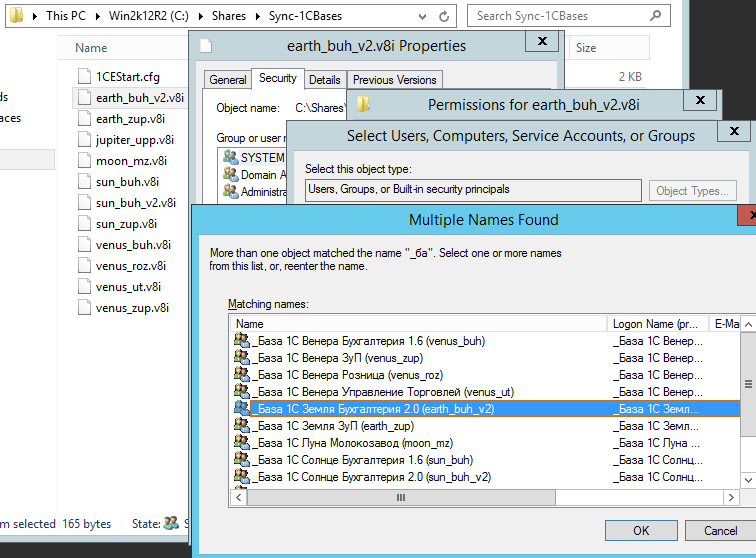Click the Name column header in Explorer
This screenshot has width=756, height=558.
91,48
